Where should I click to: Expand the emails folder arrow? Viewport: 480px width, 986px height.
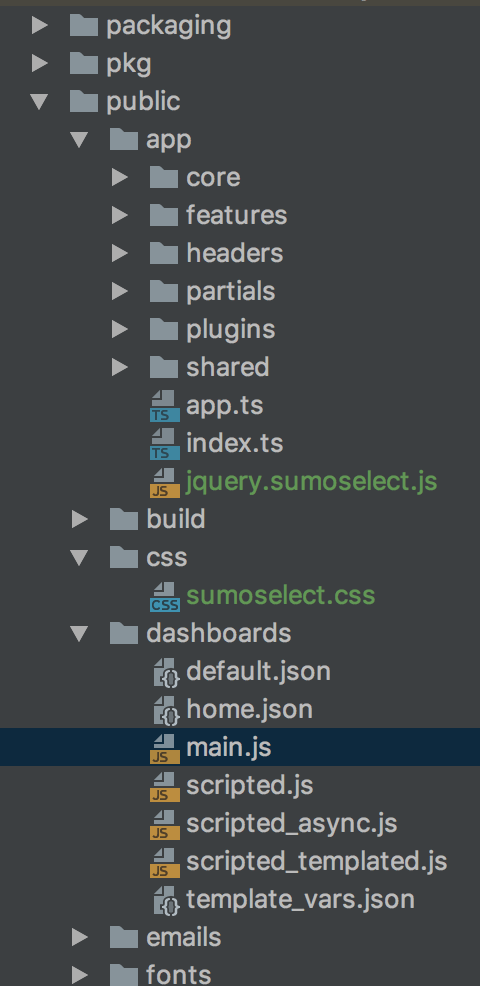(x=79, y=938)
